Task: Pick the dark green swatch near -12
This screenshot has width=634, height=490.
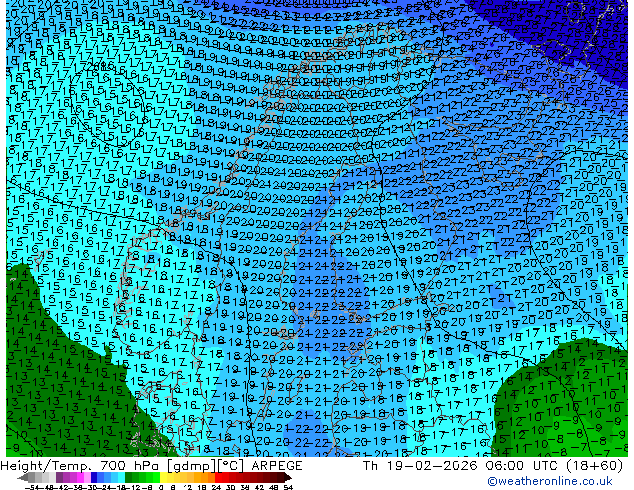Action: pos(129,477)
